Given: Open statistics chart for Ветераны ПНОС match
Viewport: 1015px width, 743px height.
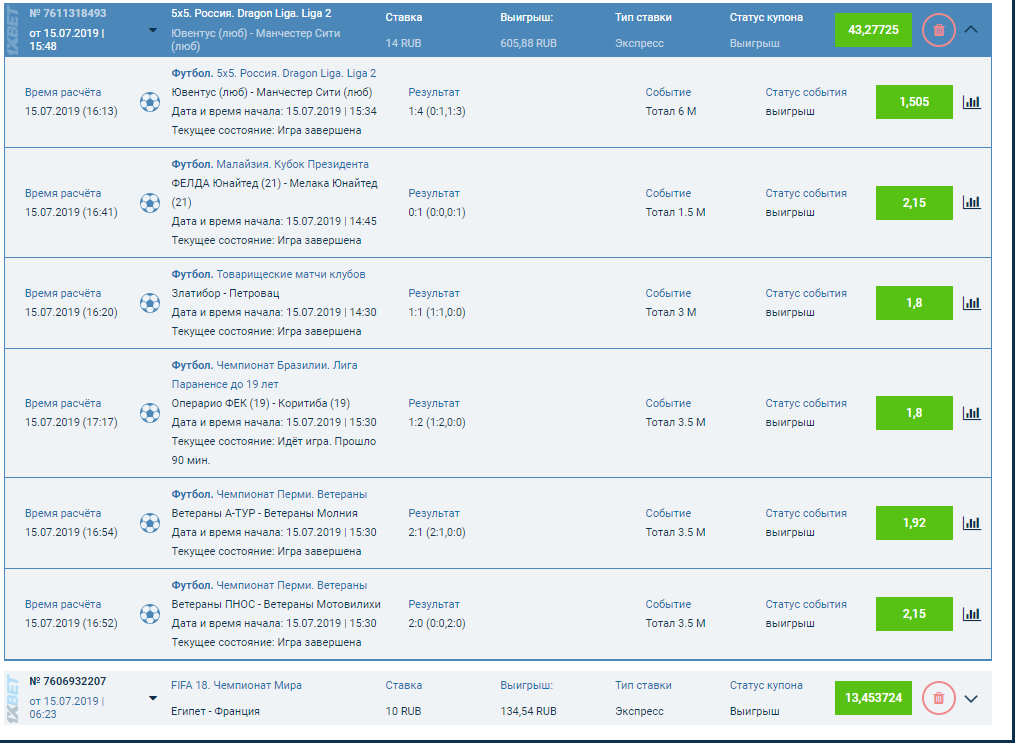Looking at the screenshot, I should coord(971,614).
